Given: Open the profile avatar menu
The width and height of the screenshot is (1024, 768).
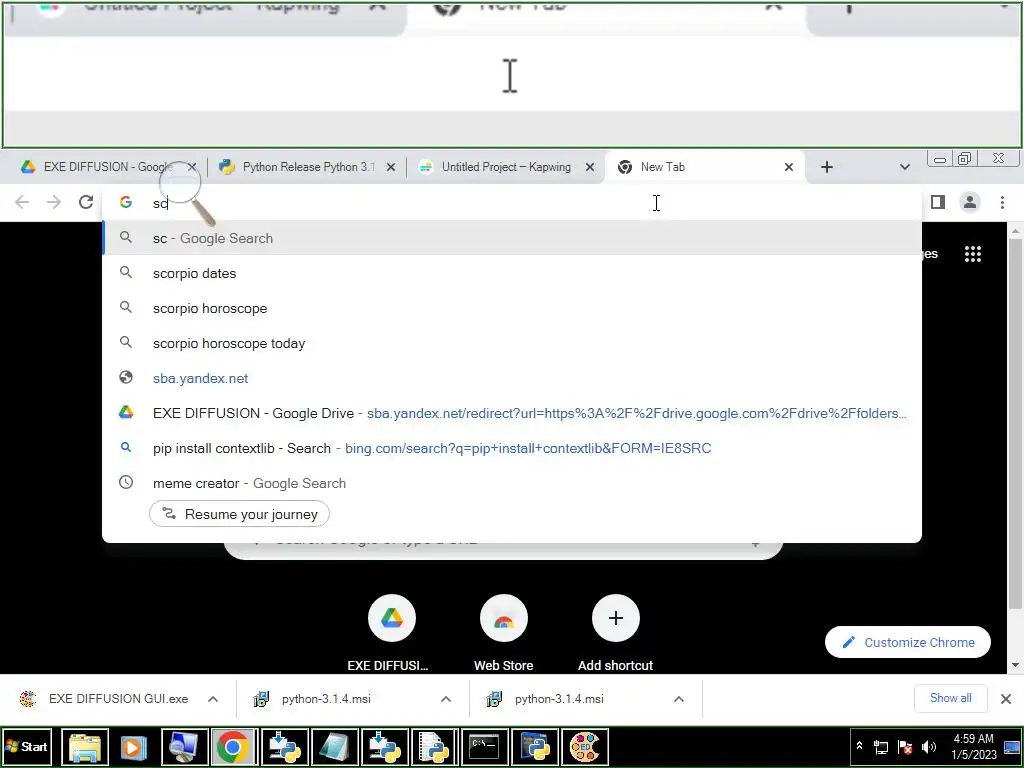Looking at the screenshot, I should coord(970,202).
